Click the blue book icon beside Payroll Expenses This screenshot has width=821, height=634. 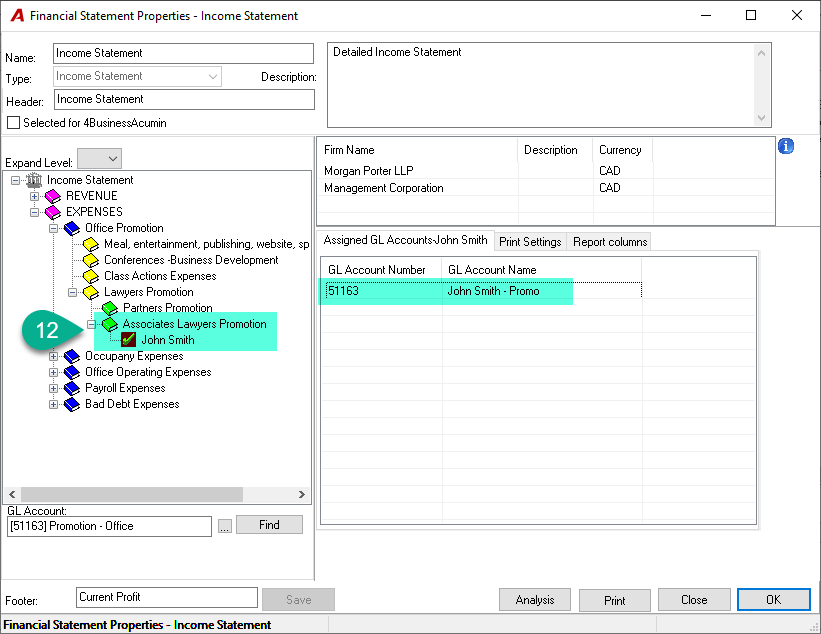(x=72, y=388)
